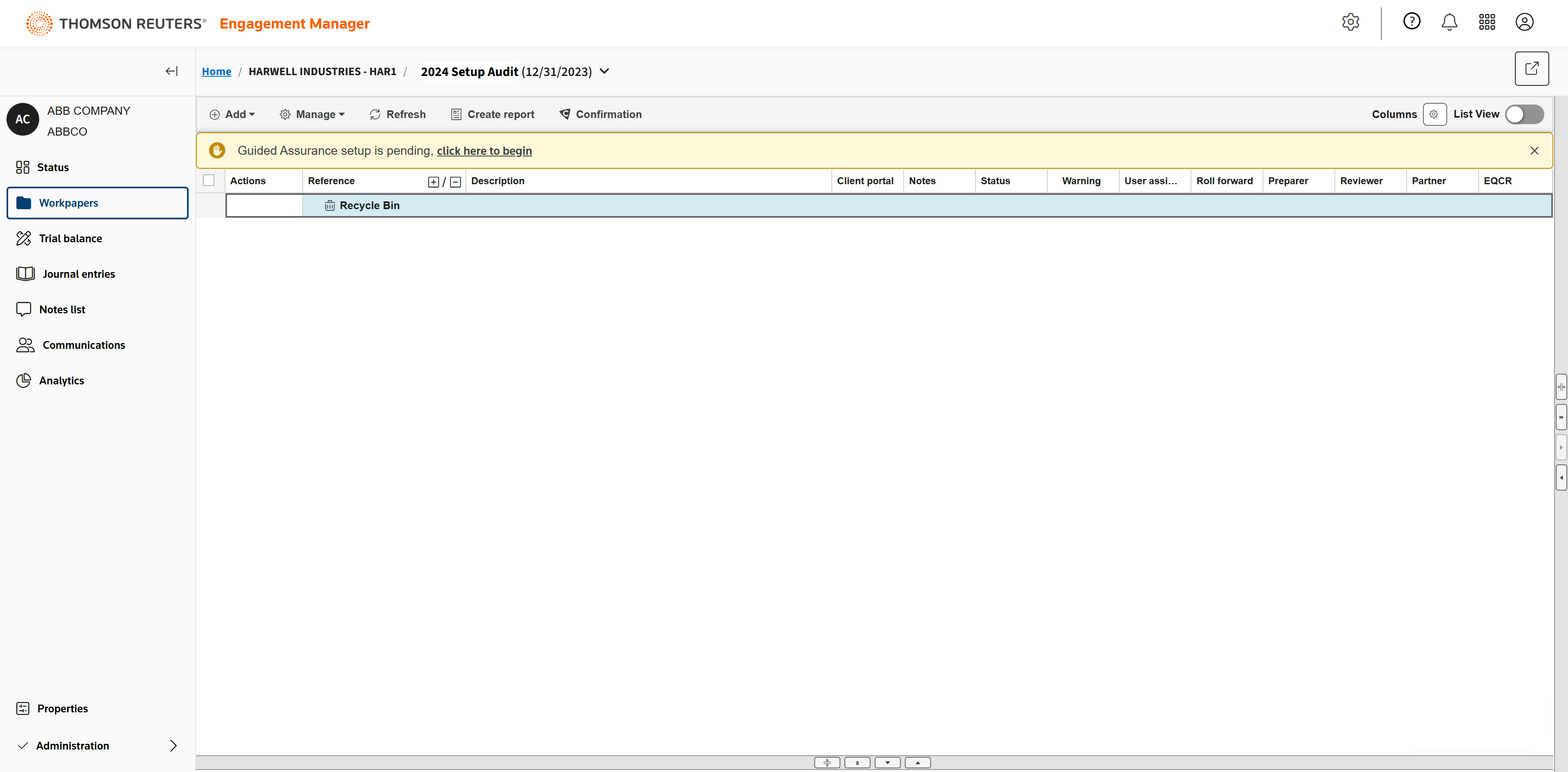1568x772 pixels.
Task: Open the user profile icon
Action: (x=1524, y=22)
